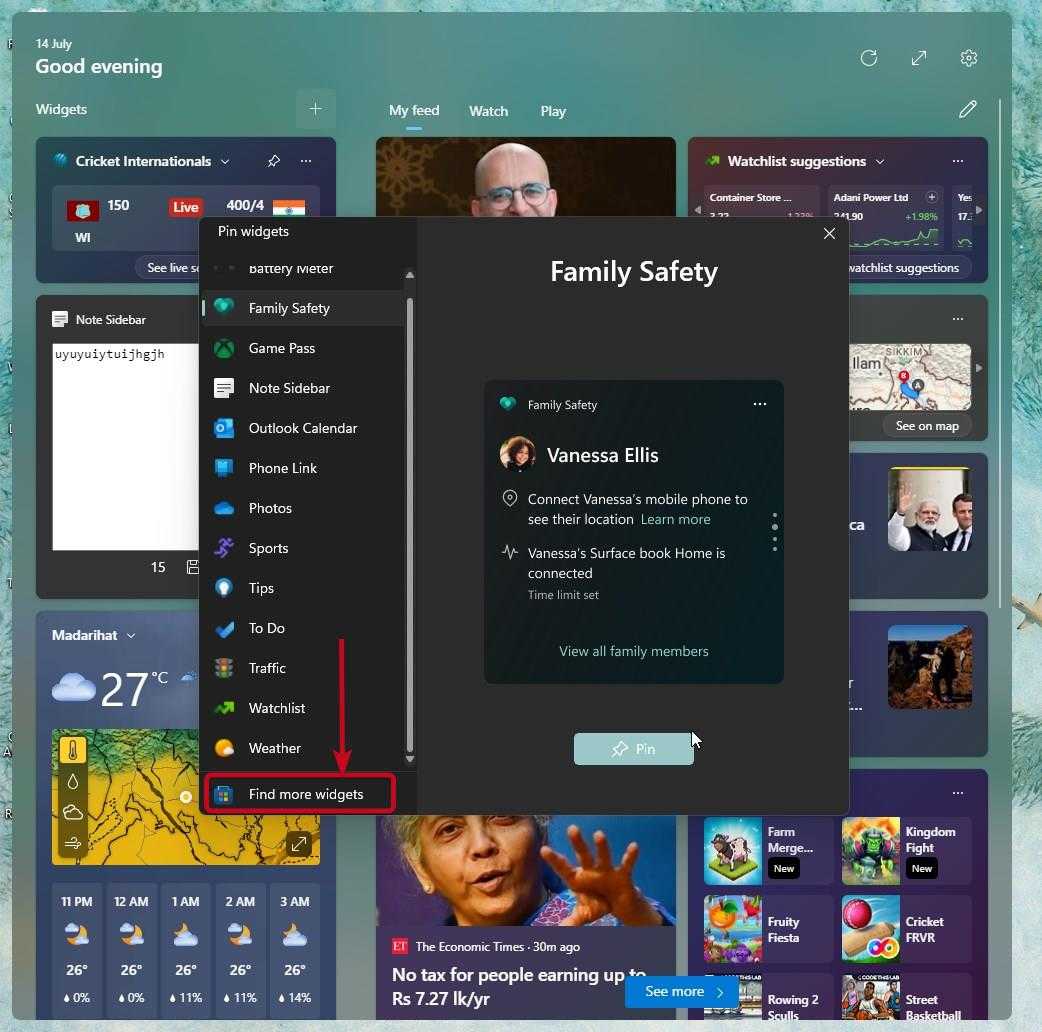This screenshot has width=1042, height=1032.
Task: Expand Madarihat location dropdown
Action: click(131, 635)
